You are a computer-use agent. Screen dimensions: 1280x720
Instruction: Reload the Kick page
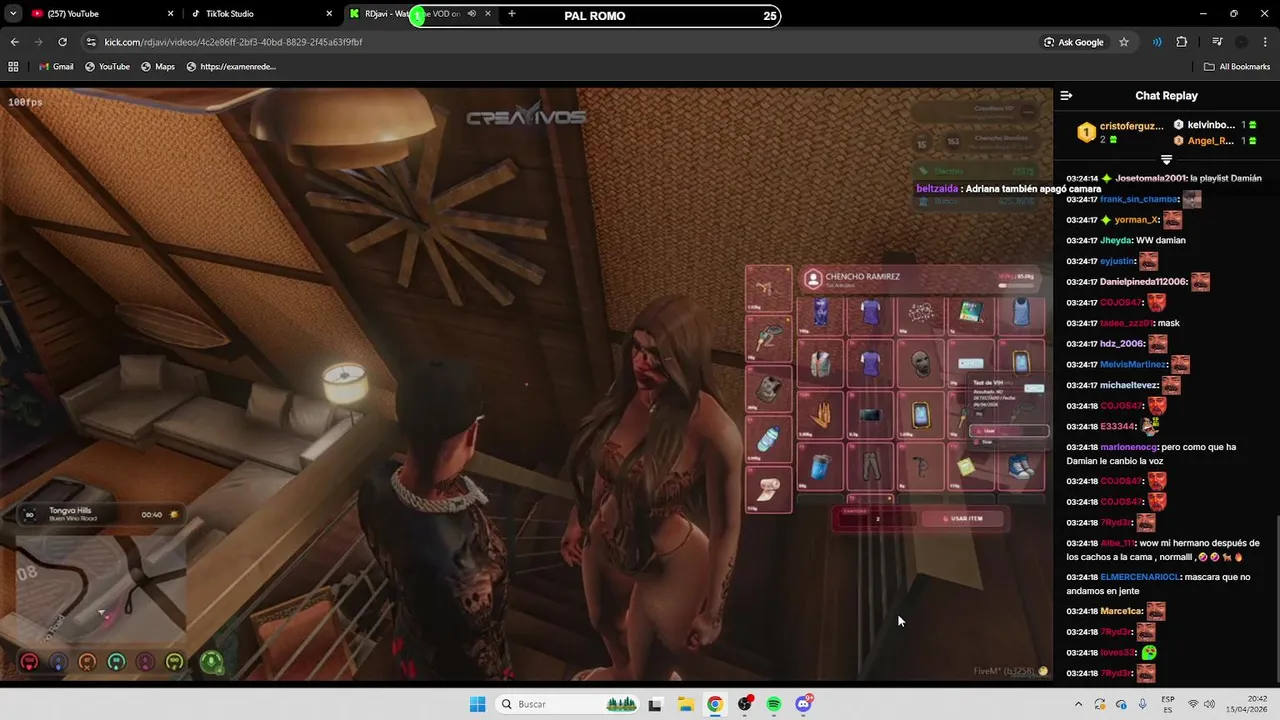[62, 42]
